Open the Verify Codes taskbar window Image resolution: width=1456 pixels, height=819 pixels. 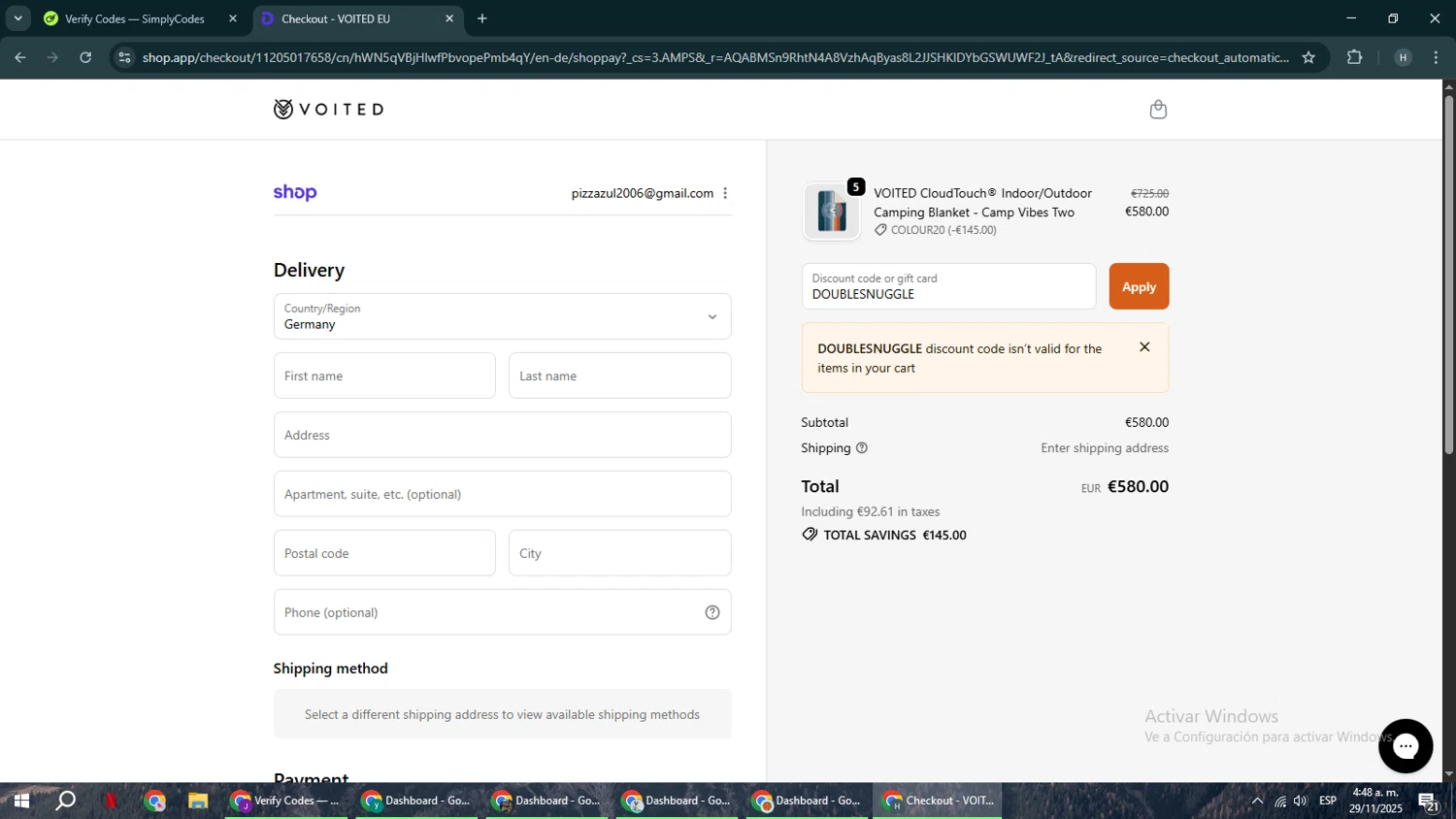[285, 801]
